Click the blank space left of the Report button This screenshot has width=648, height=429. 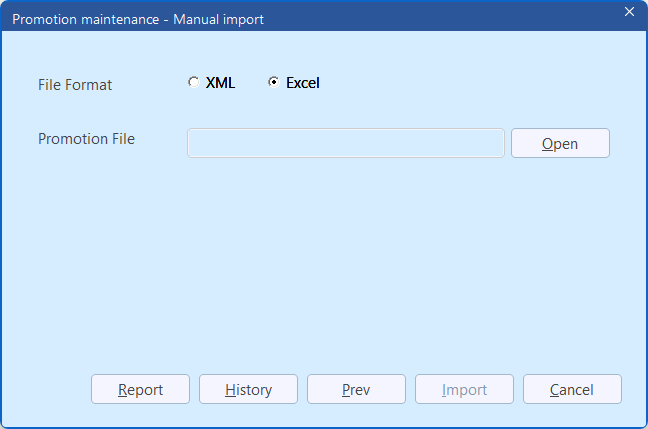coord(50,390)
